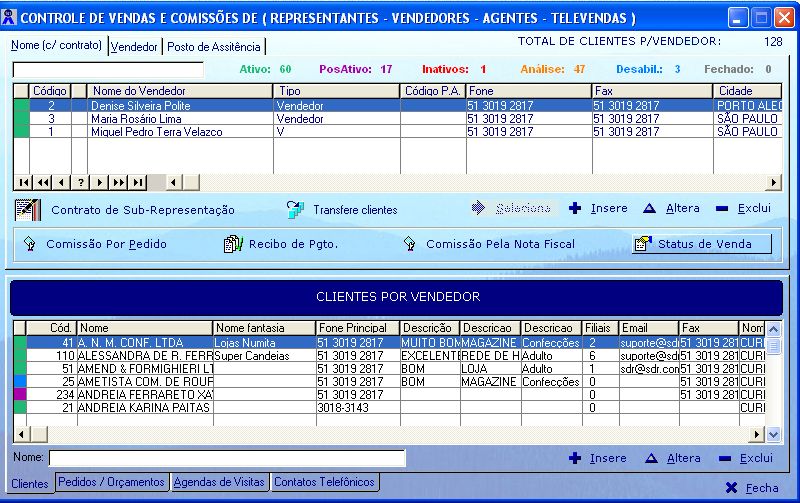Click the Status de Venda button
Screen dimensions: 800x503
(701, 244)
